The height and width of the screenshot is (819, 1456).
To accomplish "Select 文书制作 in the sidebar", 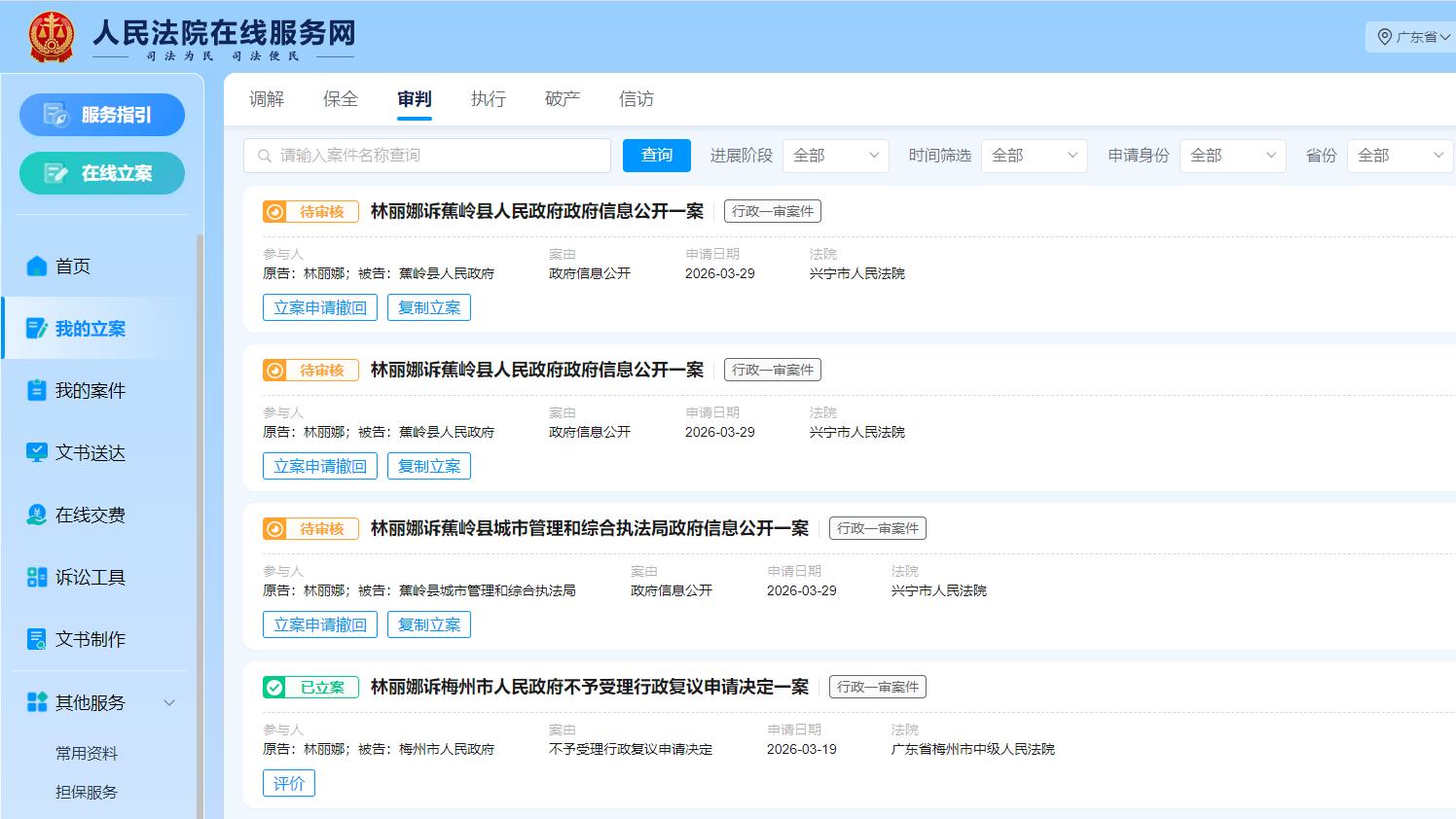I will click(x=85, y=639).
